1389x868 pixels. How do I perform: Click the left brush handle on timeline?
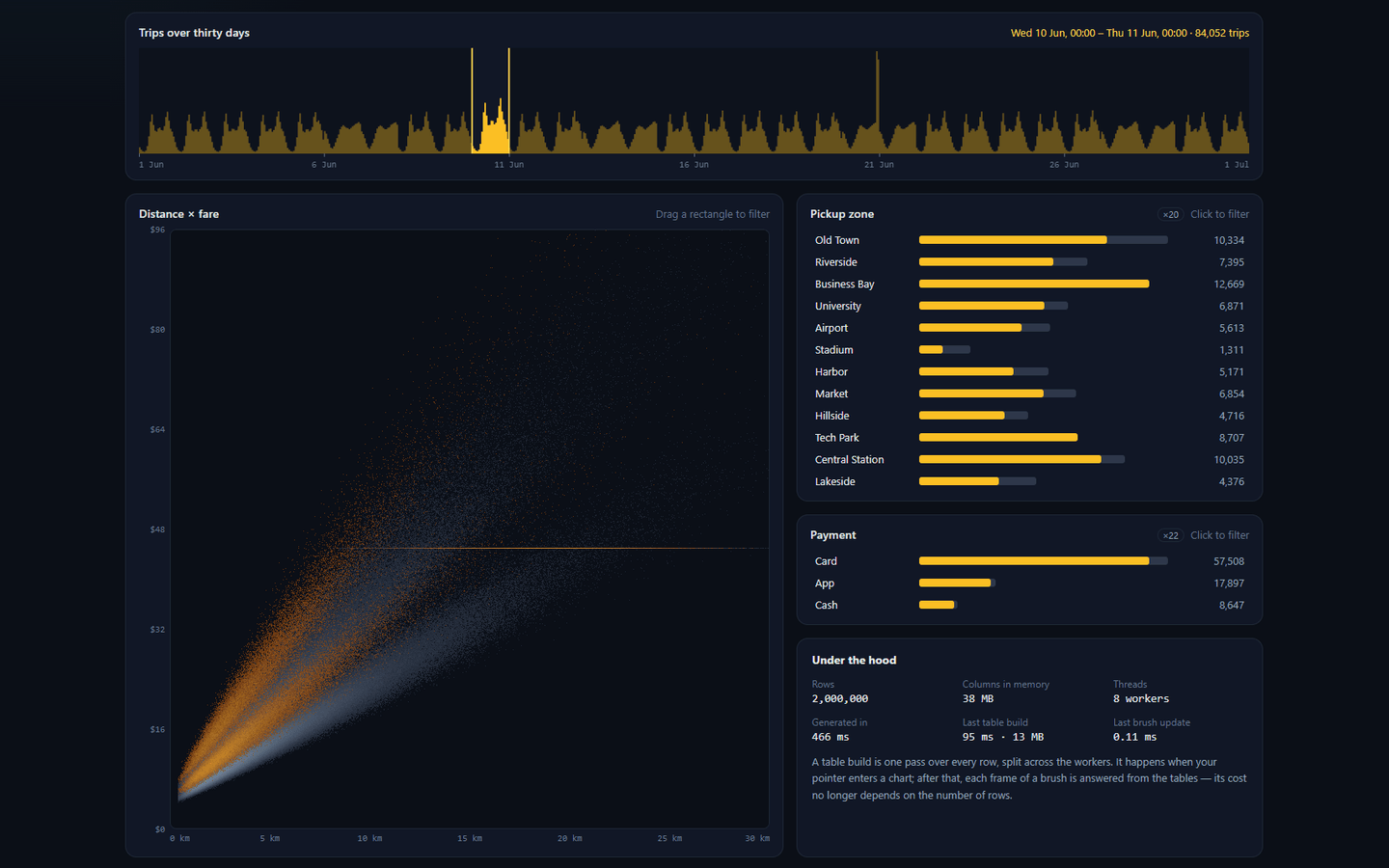click(x=472, y=100)
